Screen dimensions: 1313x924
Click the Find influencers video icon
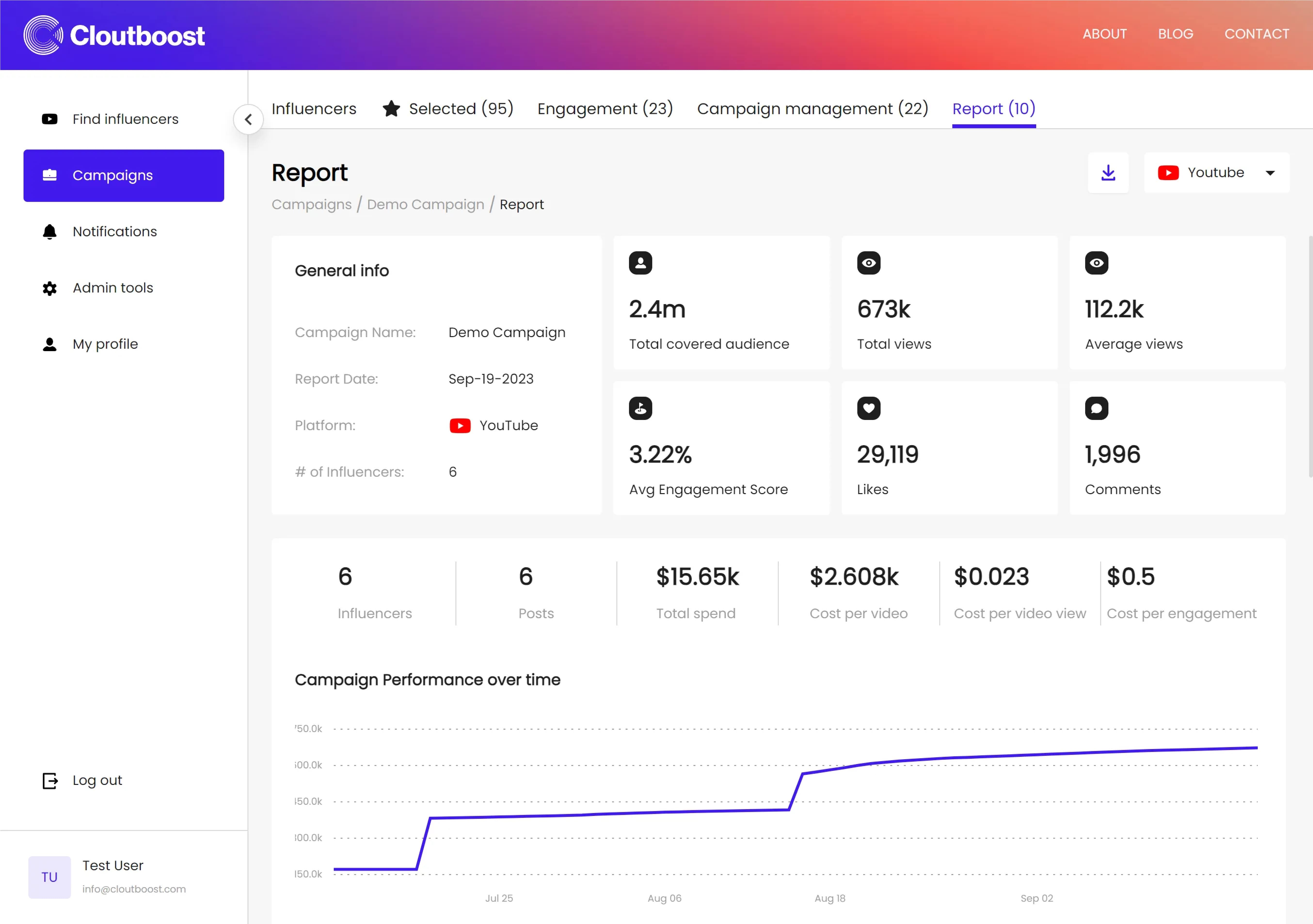(x=50, y=119)
